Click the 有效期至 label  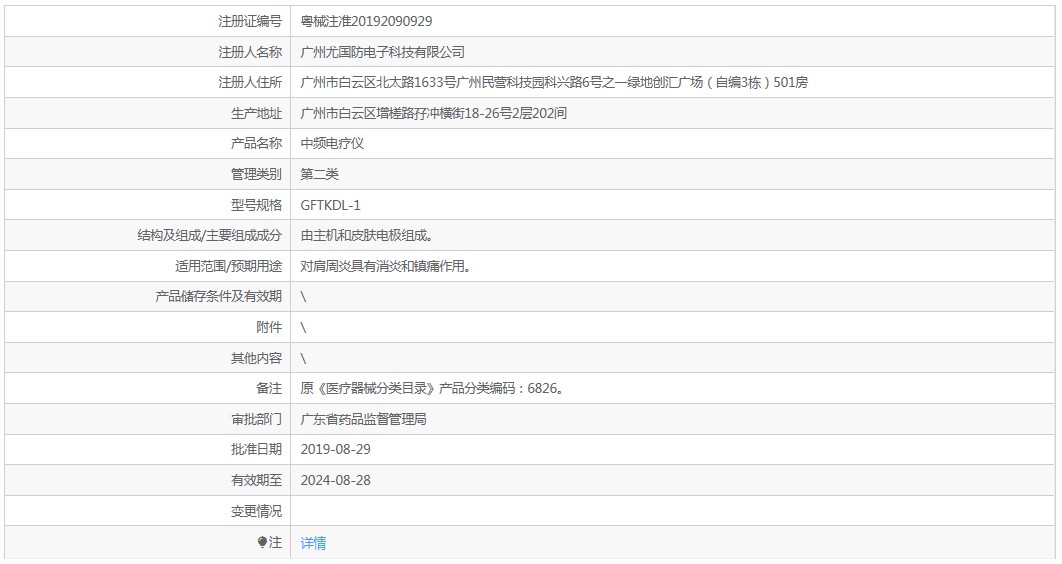coord(256,480)
